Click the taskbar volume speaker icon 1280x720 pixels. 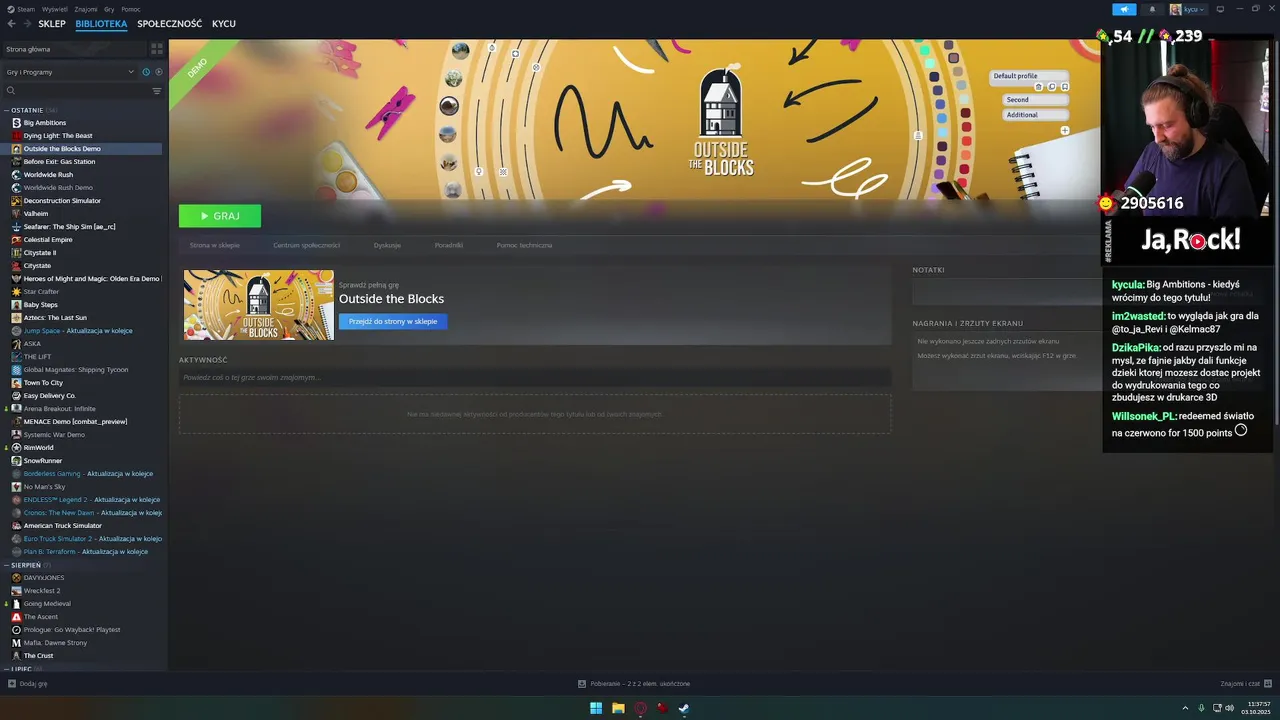(x=1229, y=708)
